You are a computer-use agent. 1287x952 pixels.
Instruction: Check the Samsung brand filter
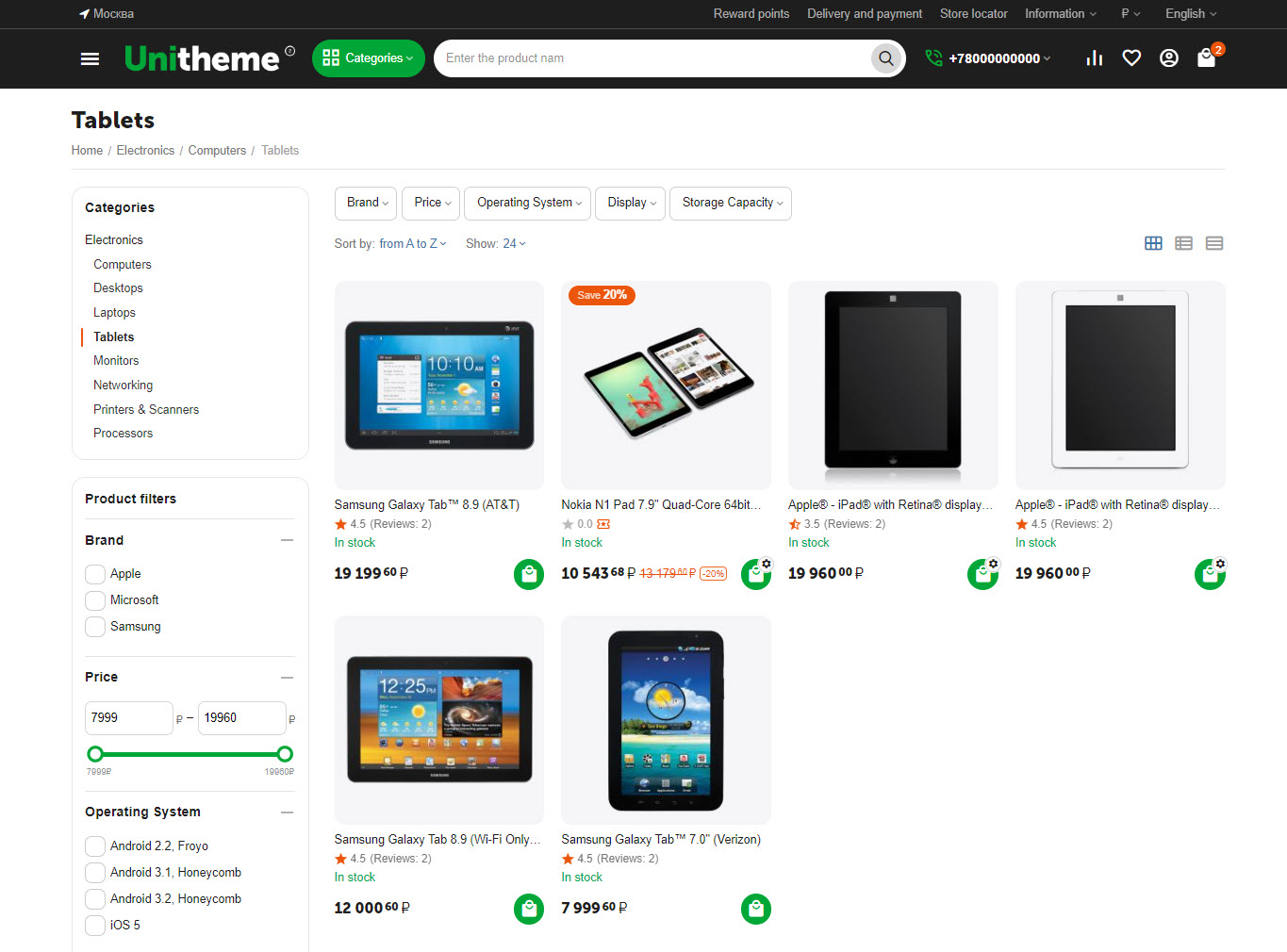pos(95,627)
